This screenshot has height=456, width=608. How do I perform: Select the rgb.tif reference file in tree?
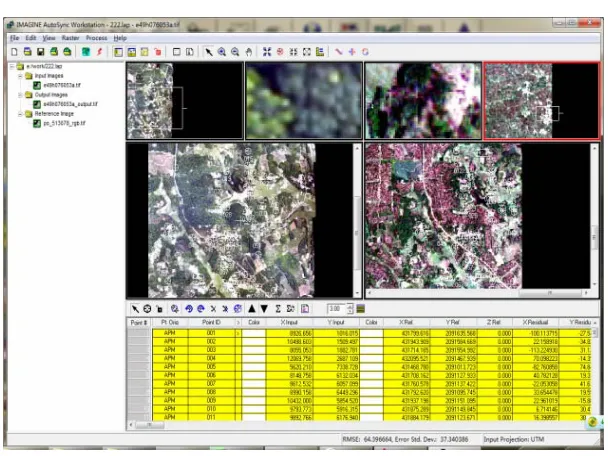click(64, 123)
